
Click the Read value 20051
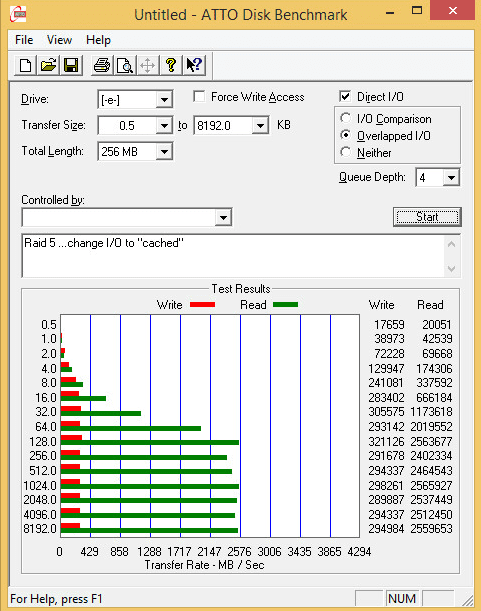(437, 325)
